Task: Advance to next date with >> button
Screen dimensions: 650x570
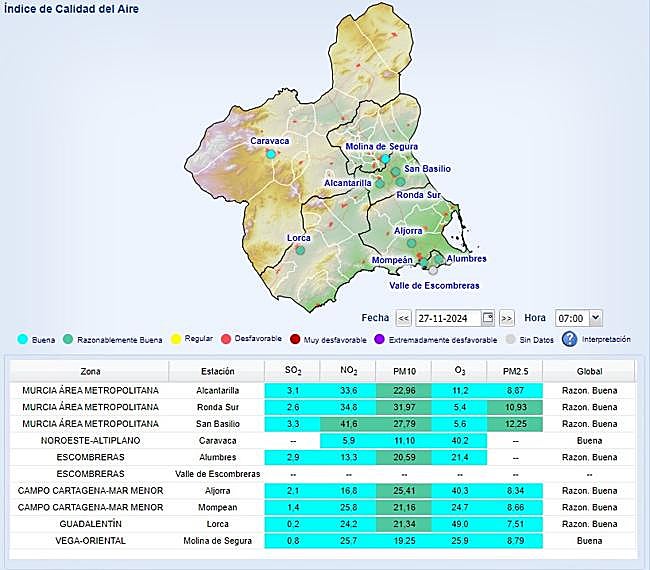Action: pos(506,318)
